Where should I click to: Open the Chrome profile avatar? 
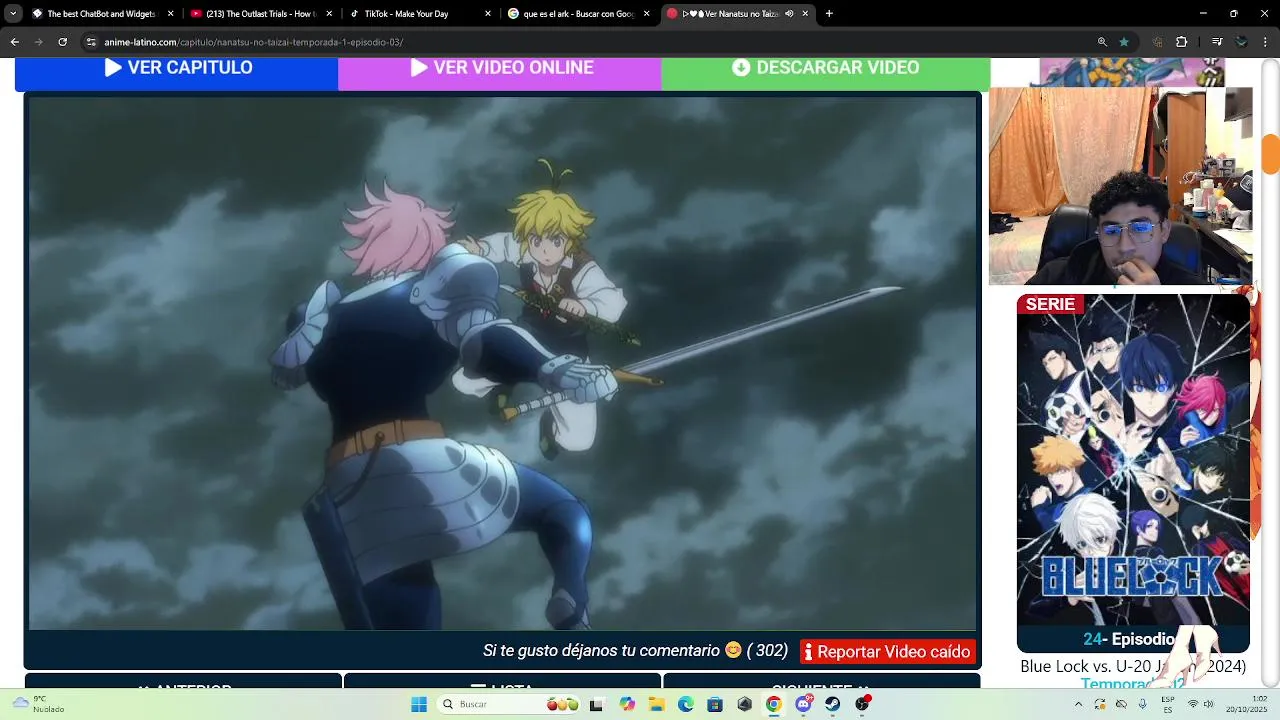click(1241, 42)
